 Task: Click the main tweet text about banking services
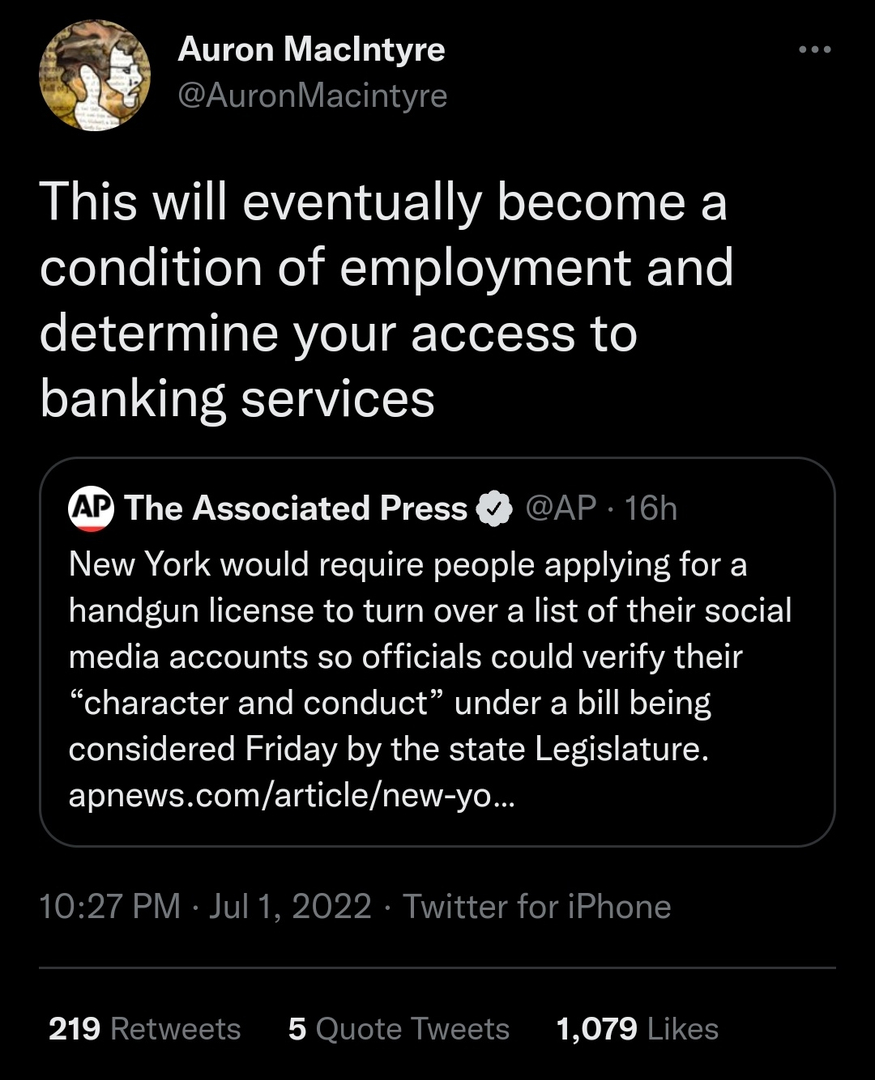385,301
